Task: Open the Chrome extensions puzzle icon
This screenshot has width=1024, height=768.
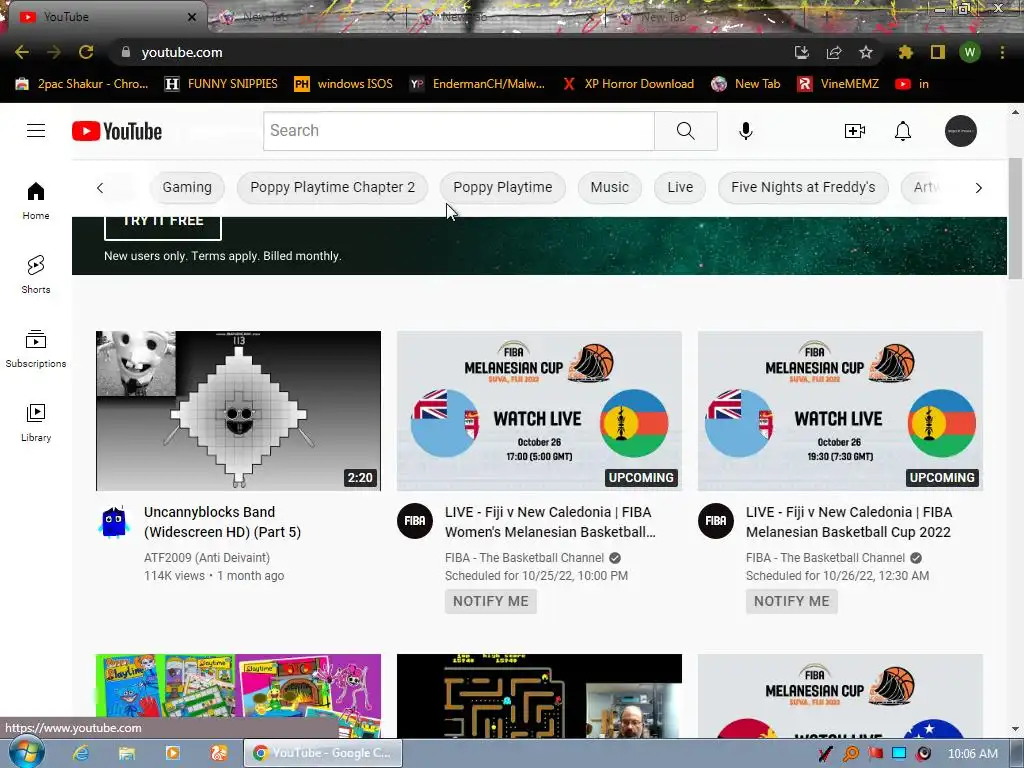Action: (906, 52)
